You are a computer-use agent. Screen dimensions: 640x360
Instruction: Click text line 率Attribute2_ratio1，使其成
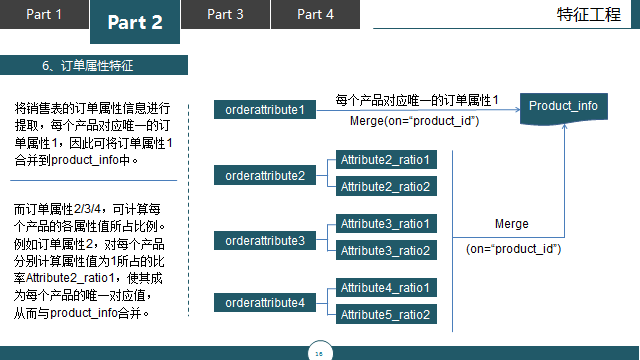88,278
